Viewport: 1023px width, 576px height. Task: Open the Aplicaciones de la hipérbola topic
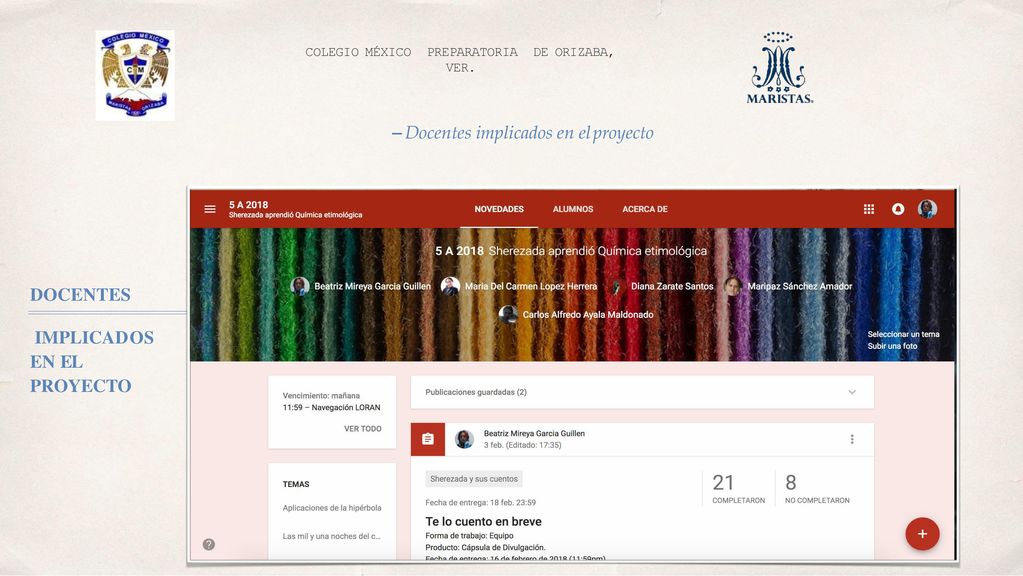click(x=332, y=508)
